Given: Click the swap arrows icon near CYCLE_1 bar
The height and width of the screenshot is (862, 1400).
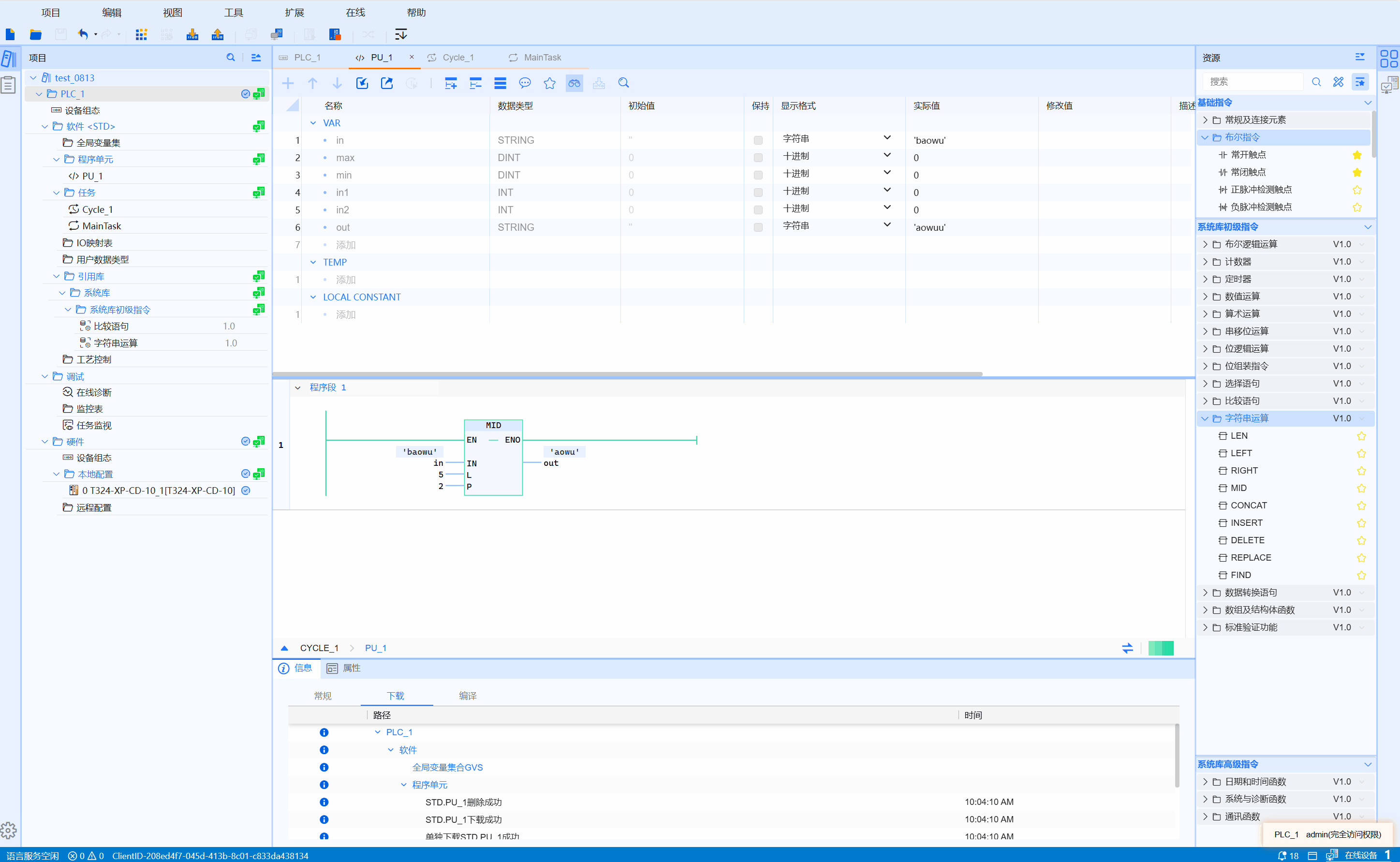Looking at the screenshot, I should [x=1127, y=648].
